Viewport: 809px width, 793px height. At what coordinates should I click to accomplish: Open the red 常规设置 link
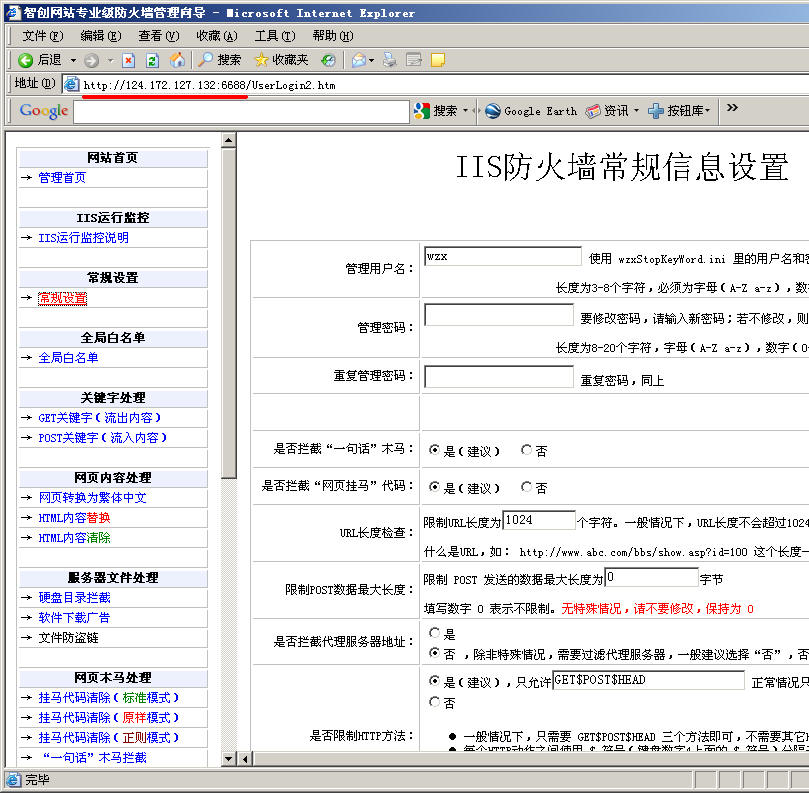(x=62, y=298)
